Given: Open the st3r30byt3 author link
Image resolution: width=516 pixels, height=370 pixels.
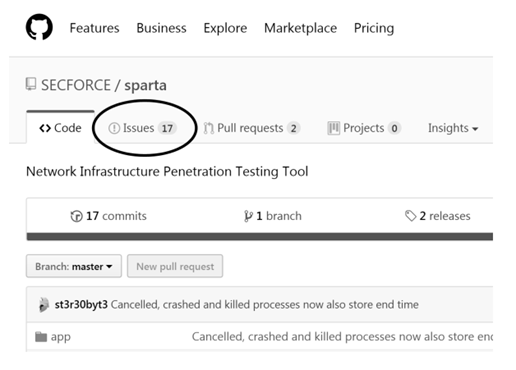Looking at the screenshot, I should (x=81, y=305).
